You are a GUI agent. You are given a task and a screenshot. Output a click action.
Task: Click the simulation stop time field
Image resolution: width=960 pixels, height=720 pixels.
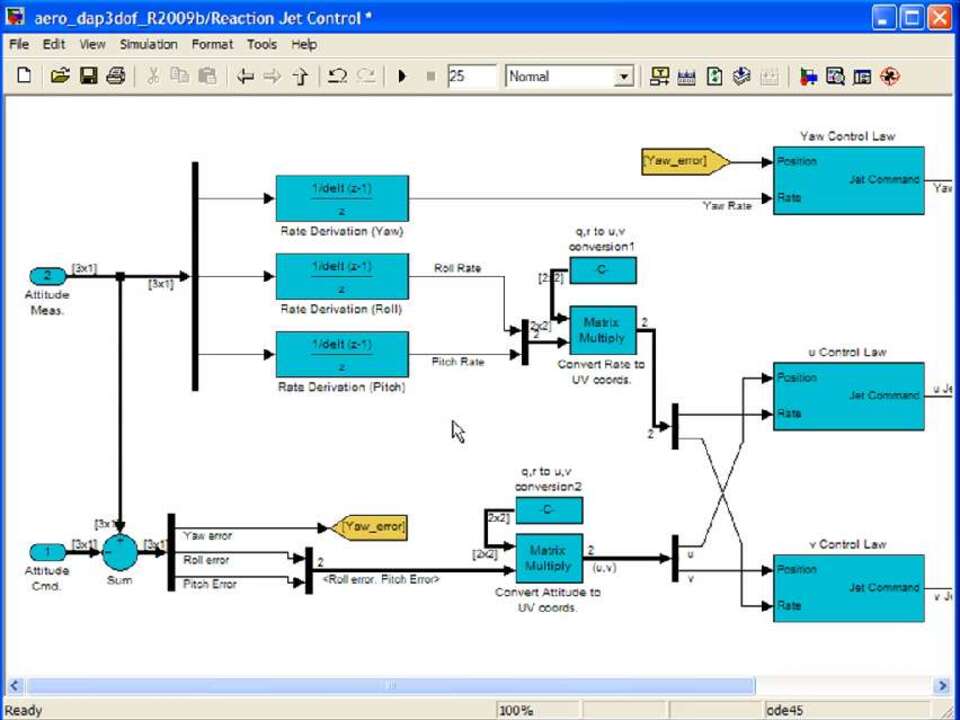click(471, 76)
